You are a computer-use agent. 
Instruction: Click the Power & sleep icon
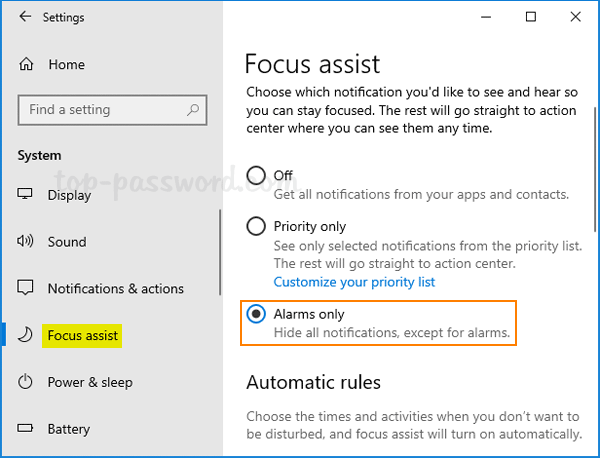[x=27, y=382]
